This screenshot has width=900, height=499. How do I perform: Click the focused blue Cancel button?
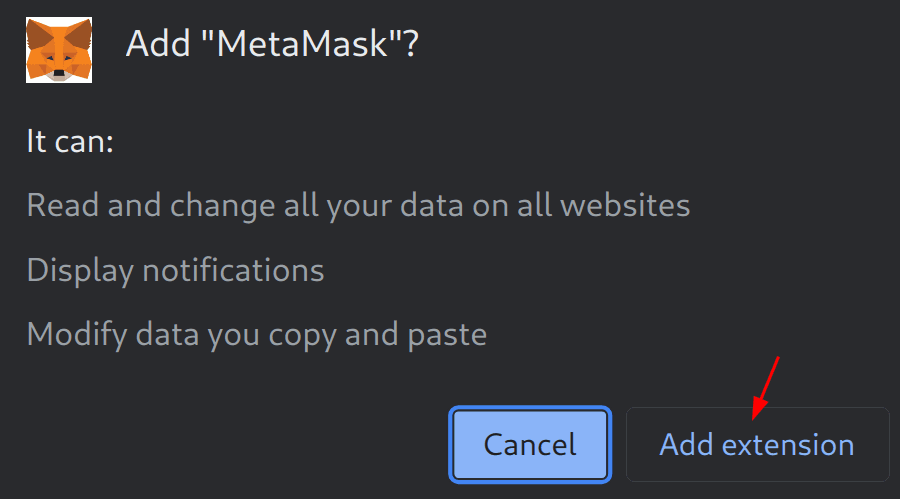click(530, 444)
